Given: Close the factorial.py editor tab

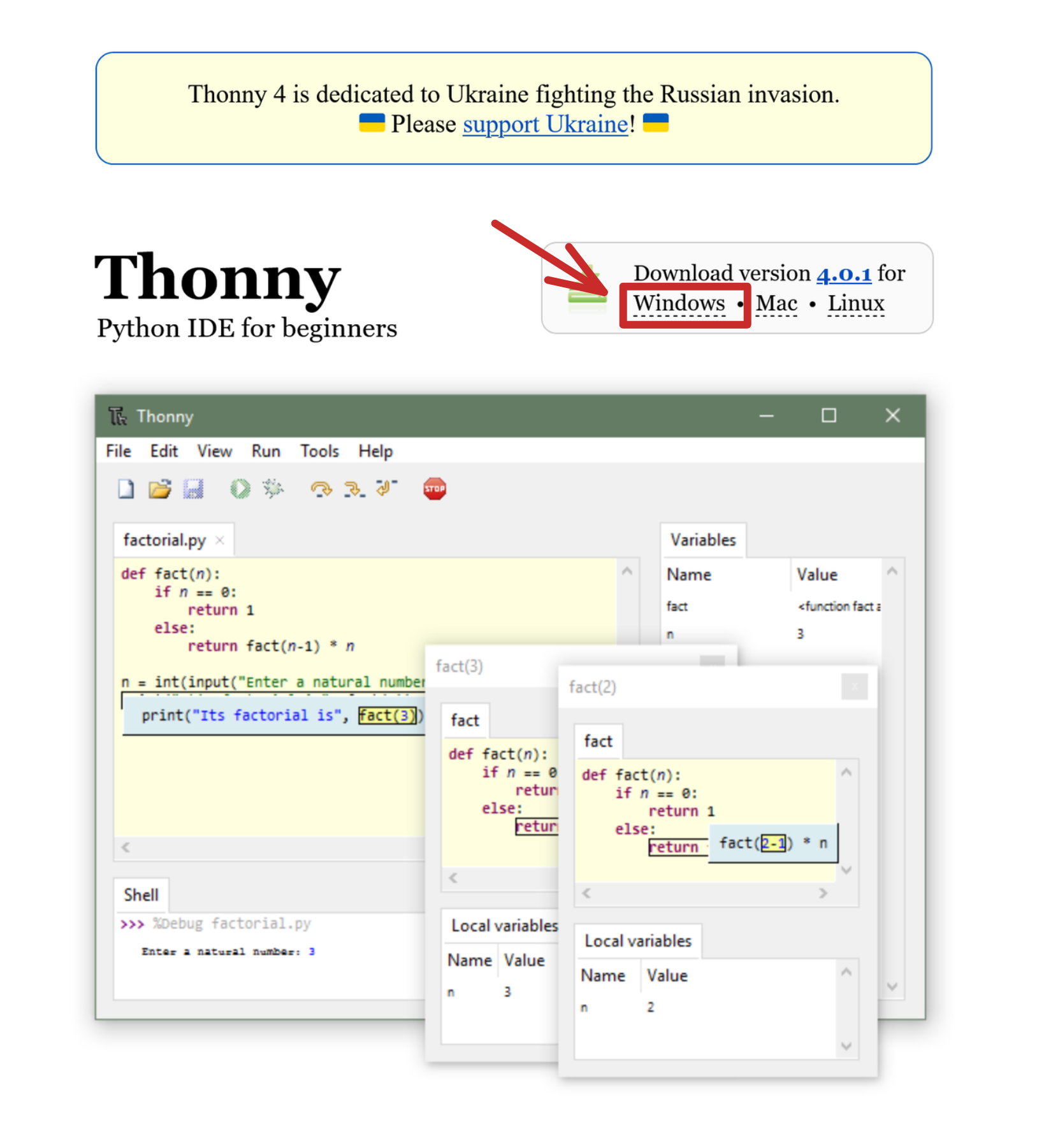Looking at the screenshot, I should pyautogui.click(x=220, y=540).
